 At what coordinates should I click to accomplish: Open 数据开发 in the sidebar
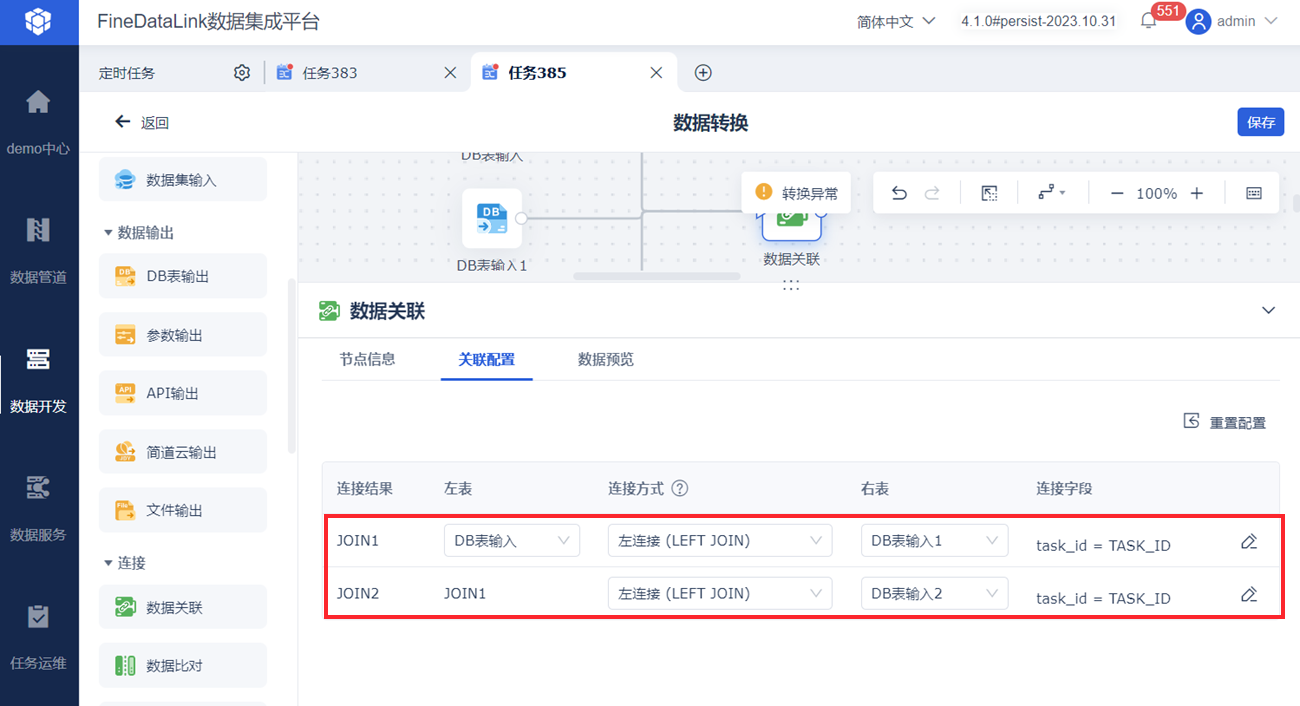point(38,380)
